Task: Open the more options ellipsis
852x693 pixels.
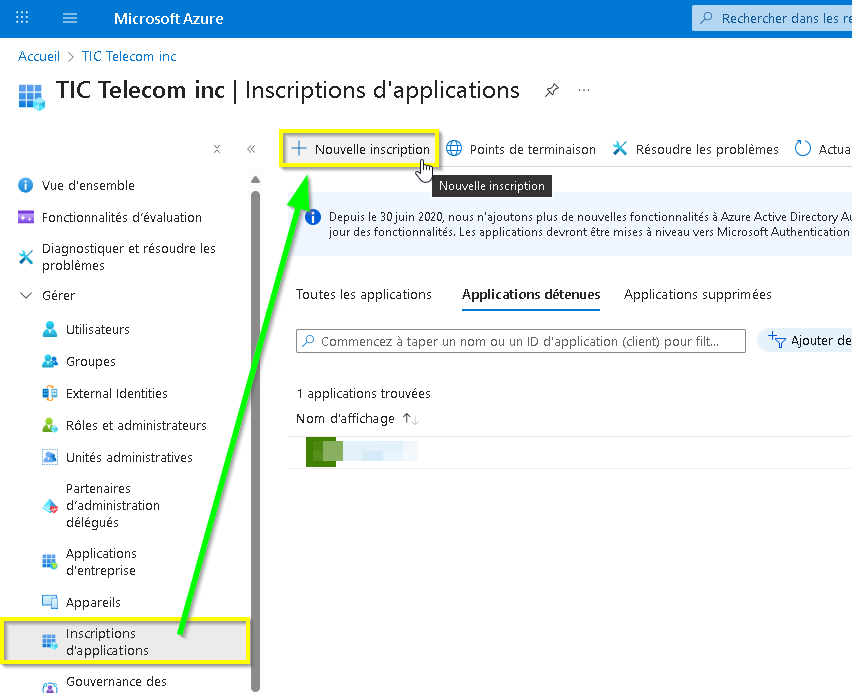Action: coord(584,90)
